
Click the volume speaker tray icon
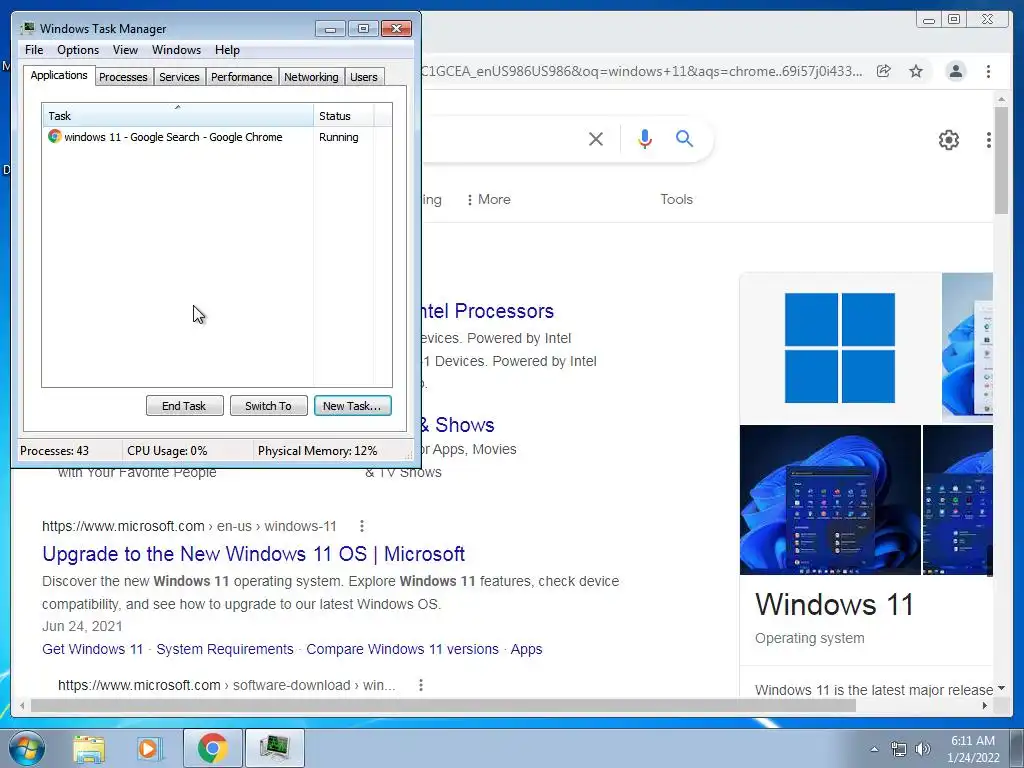click(923, 749)
